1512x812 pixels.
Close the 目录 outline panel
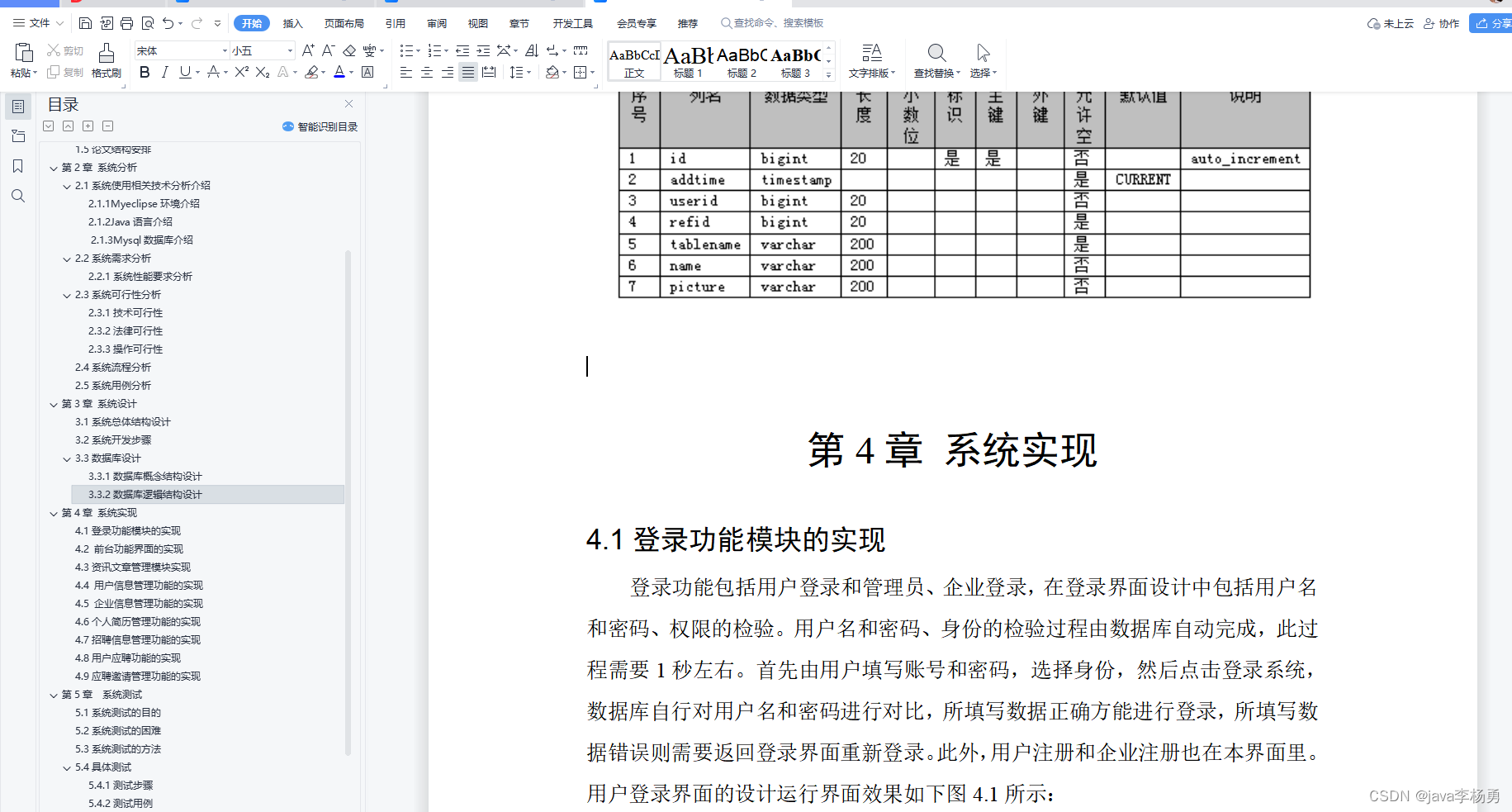348,104
